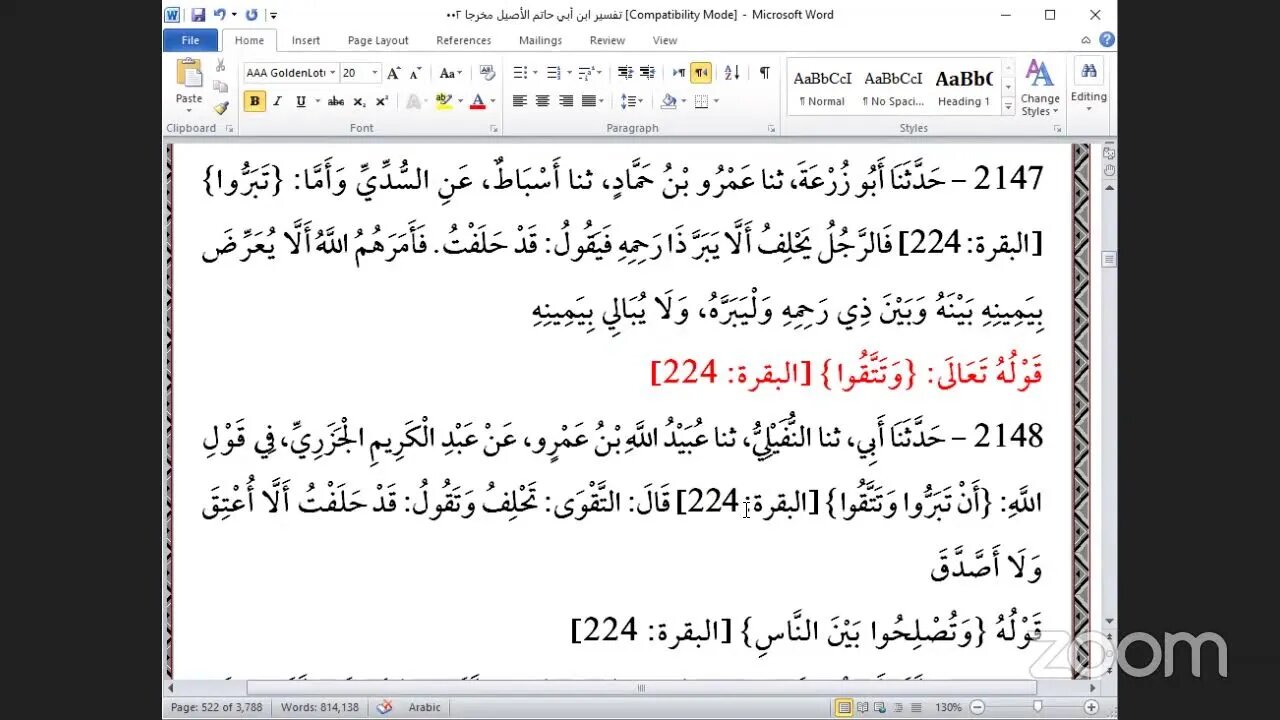Switch to the Review tab
1280x720 pixels.
[607, 40]
